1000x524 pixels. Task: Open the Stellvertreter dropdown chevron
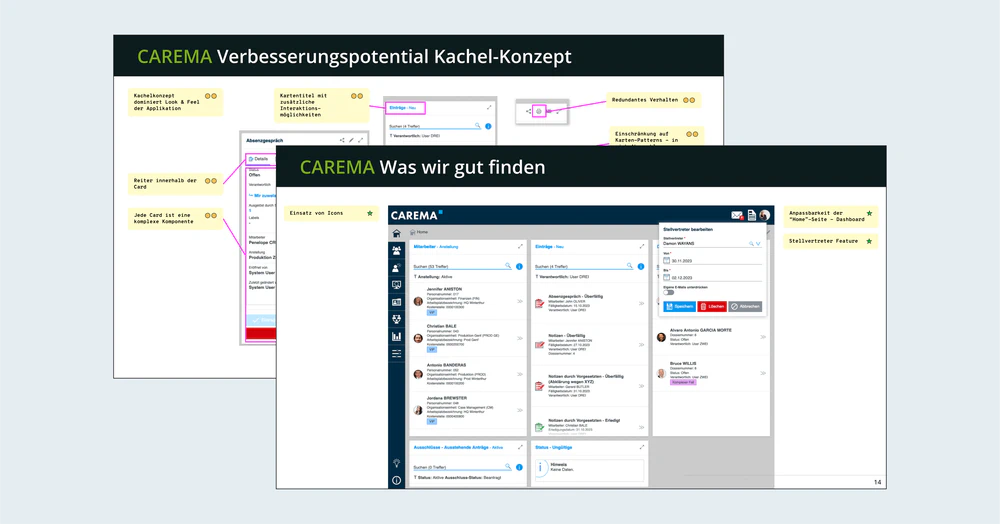pyautogui.click(x=758, y=243)
